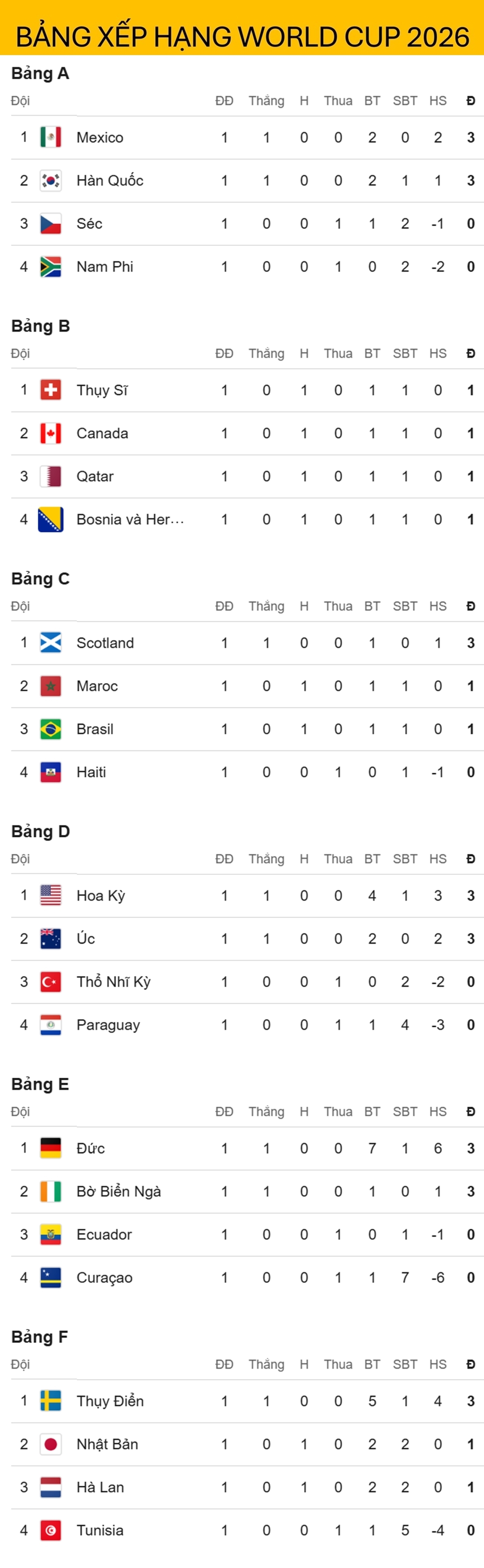484x1568 pixels.
Task: Click the Mexico flag icon
Action: pyautogui.click(x=51, y=137)
